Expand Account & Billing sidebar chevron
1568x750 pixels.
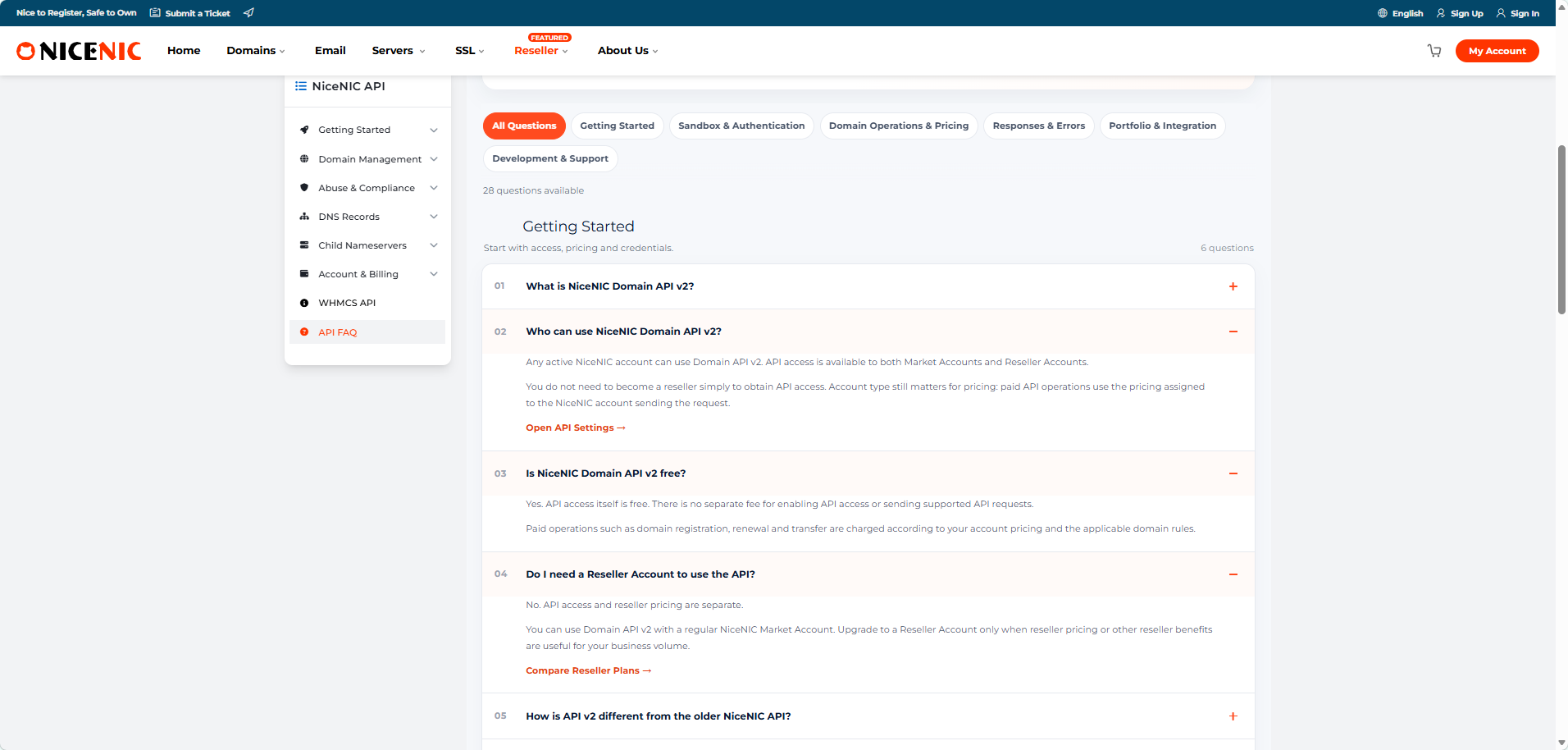[434, 274]
